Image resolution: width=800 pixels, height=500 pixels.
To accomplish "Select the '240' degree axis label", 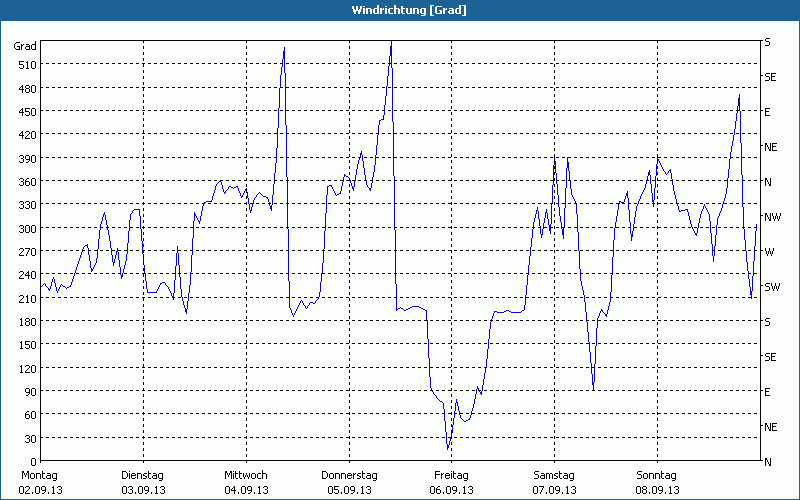I will point(28,276).
